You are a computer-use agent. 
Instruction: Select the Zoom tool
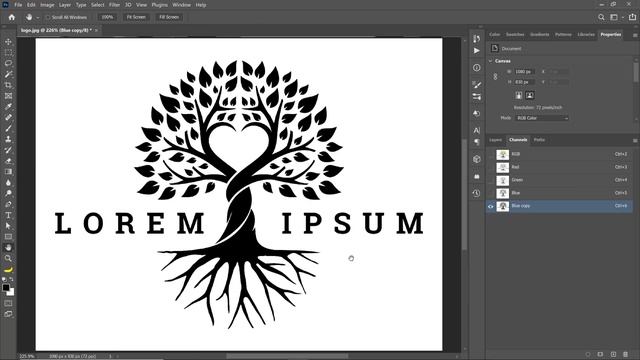coord(8,258)
